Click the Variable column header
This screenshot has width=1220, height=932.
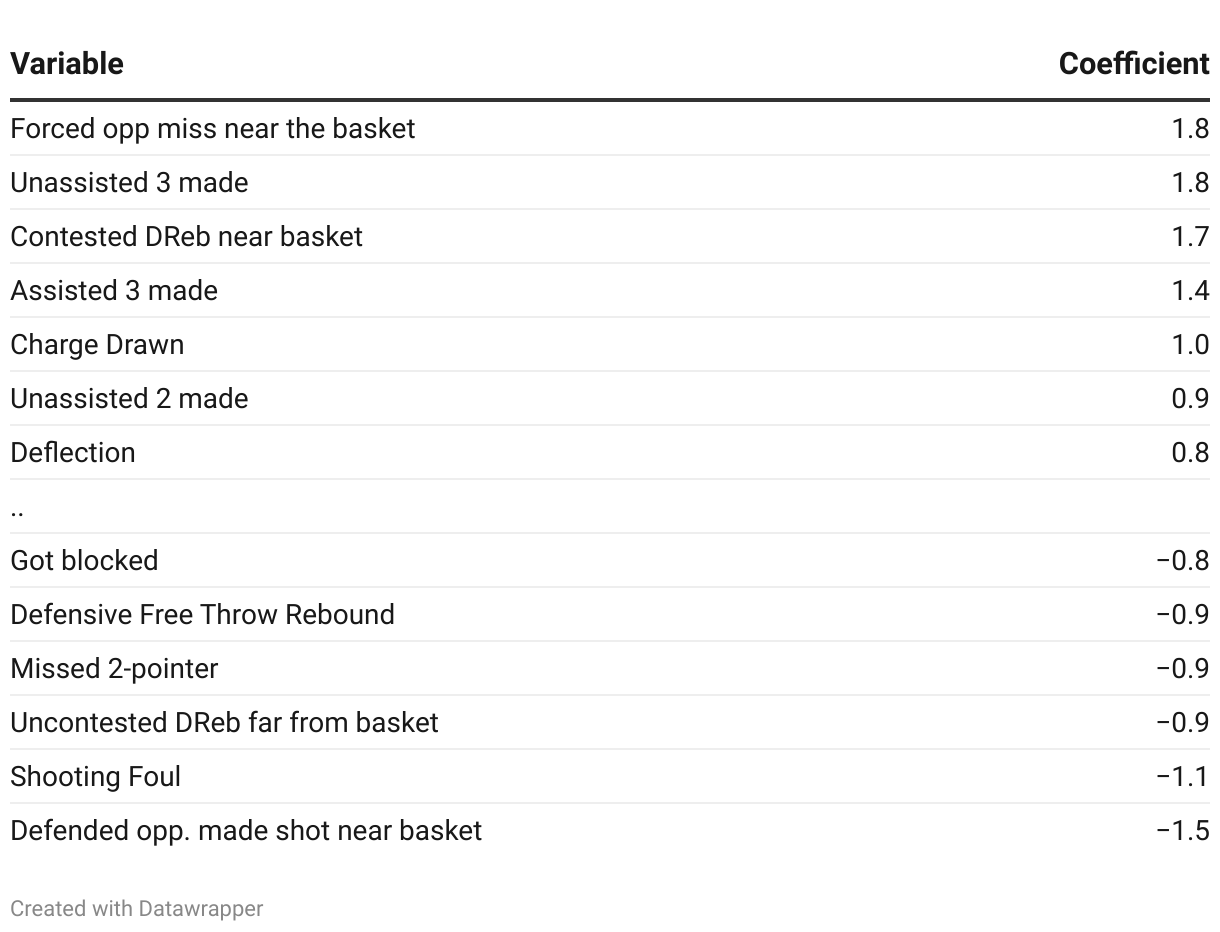tap(67, 64)
